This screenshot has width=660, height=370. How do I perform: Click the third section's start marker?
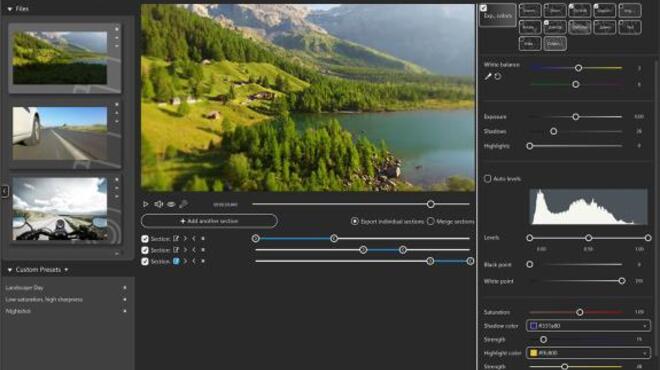(430, 261)
